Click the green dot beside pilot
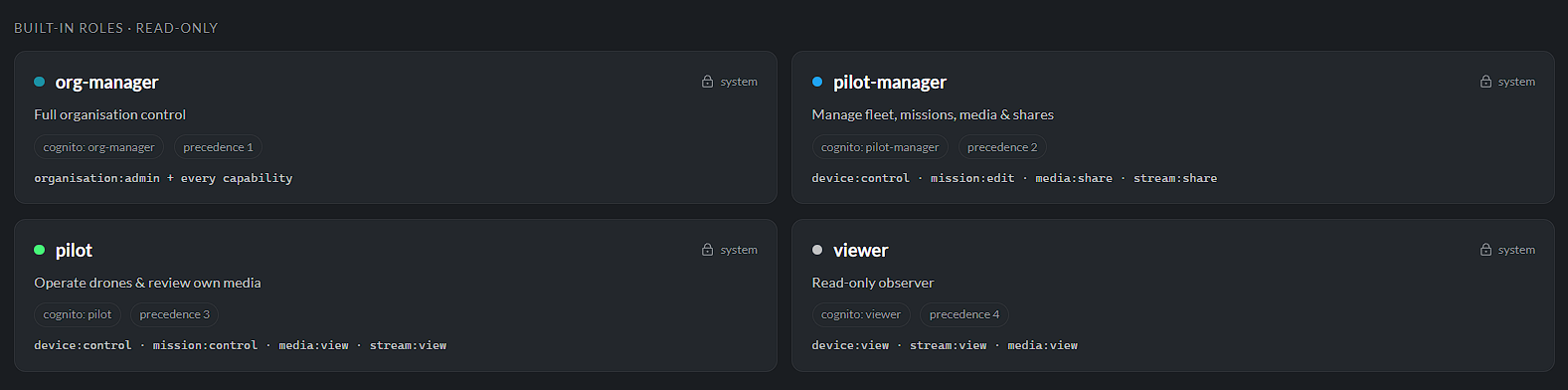This screenshot has height=390, width=1568. 40,250
